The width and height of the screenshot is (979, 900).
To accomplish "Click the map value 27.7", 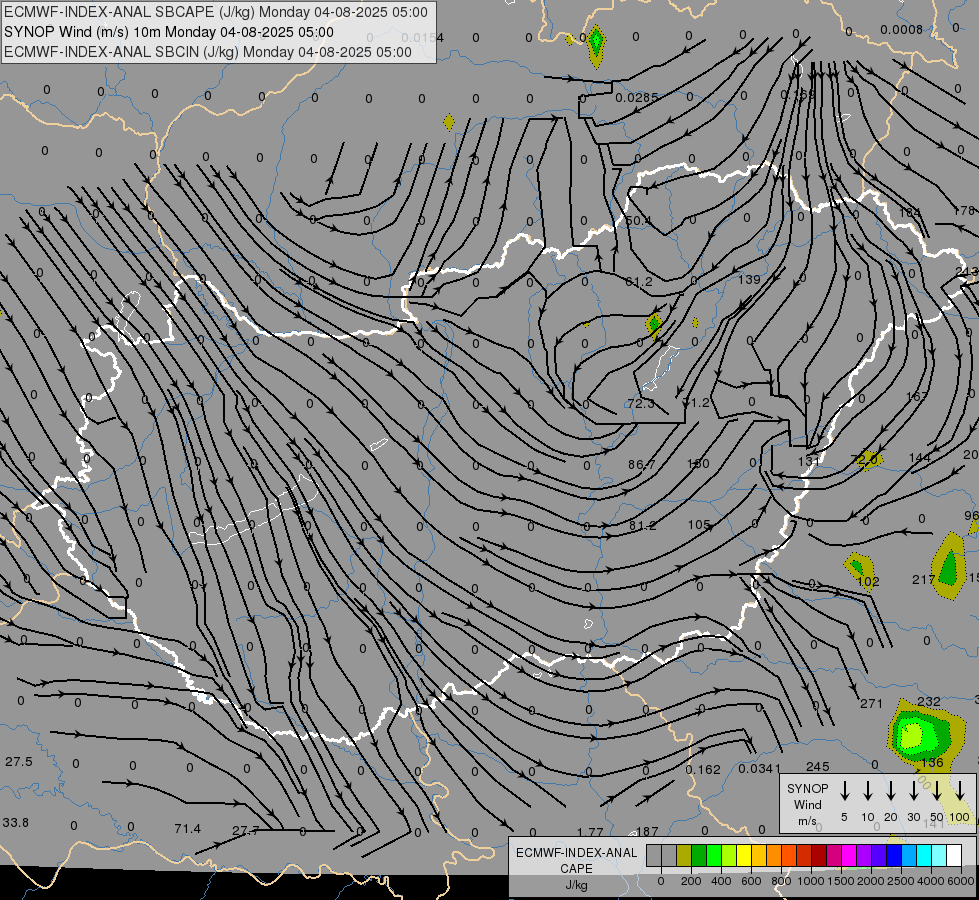I will click(245, 831).
